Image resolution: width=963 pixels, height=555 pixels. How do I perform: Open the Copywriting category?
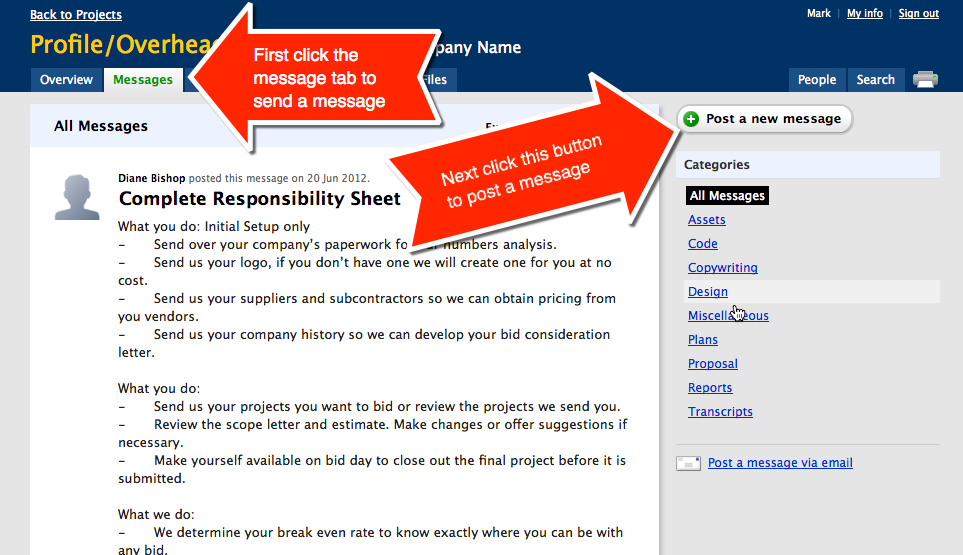[723, 268]
